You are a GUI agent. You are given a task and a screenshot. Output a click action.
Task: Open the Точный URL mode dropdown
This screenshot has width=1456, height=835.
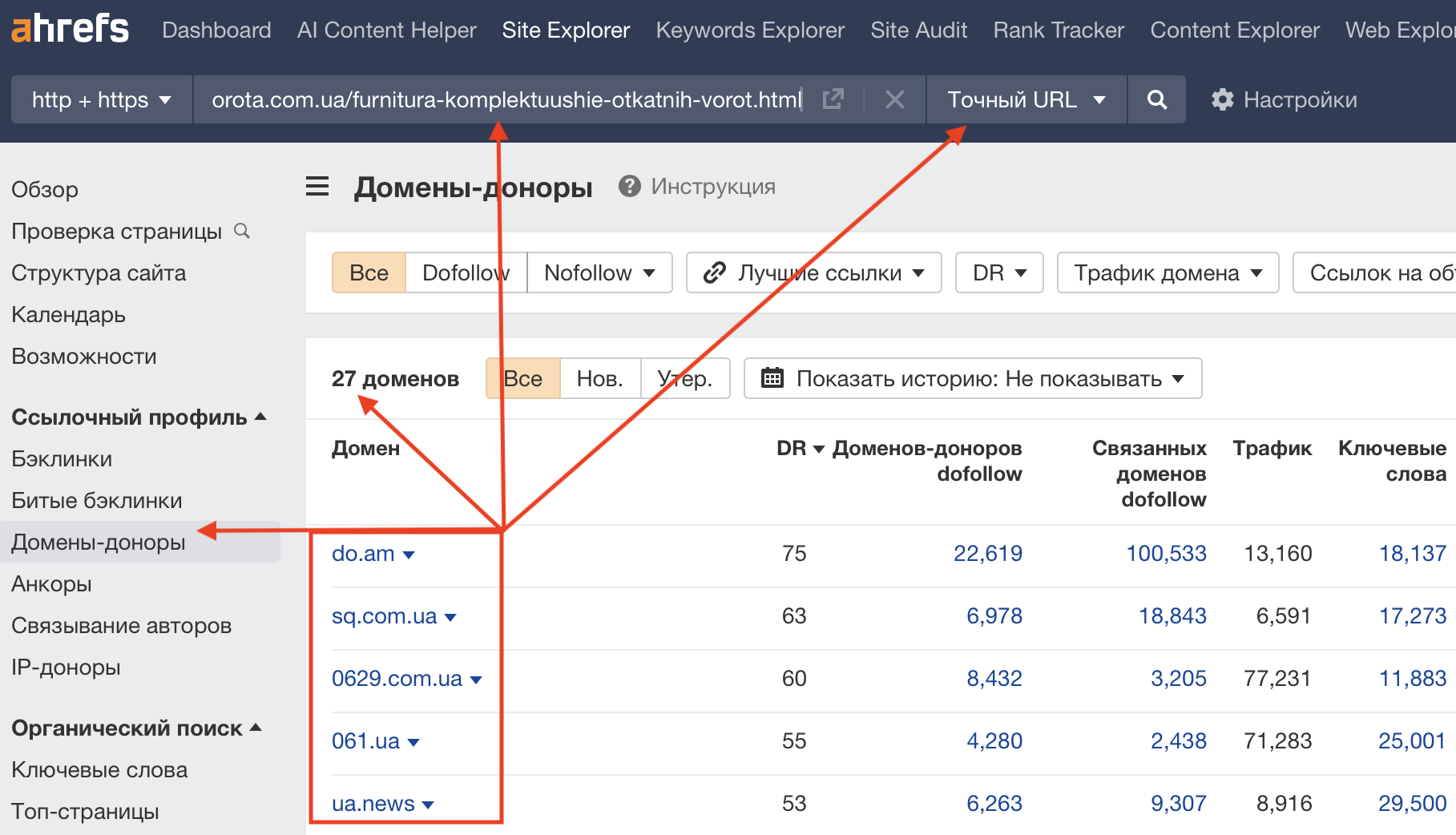(x=1026, y=99)
